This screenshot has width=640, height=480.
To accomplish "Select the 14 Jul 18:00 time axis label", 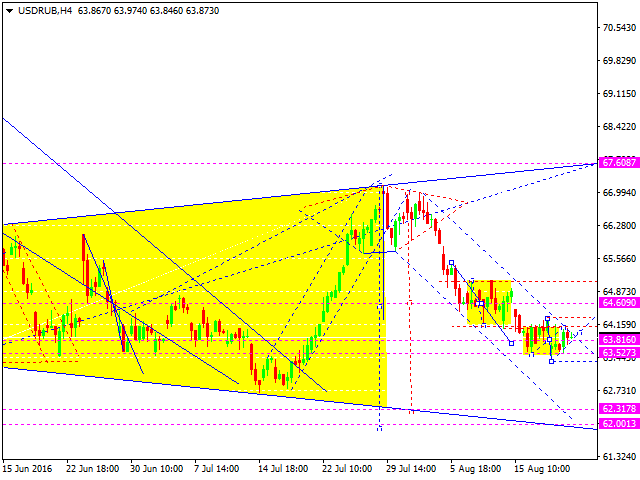I will [x=283, y=469].
